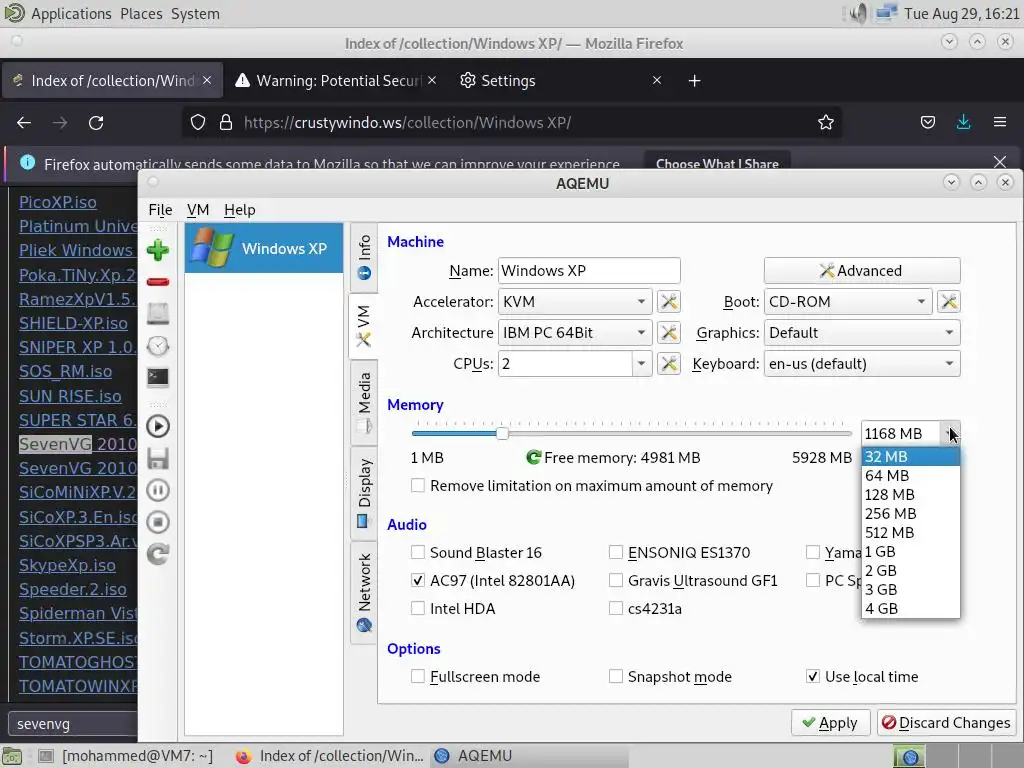Image resolution: width=1024 pixels, height=768 pixels.
Task: Click the green plus add VM icon
Action: pyautogui.click(x=158, y=250)
